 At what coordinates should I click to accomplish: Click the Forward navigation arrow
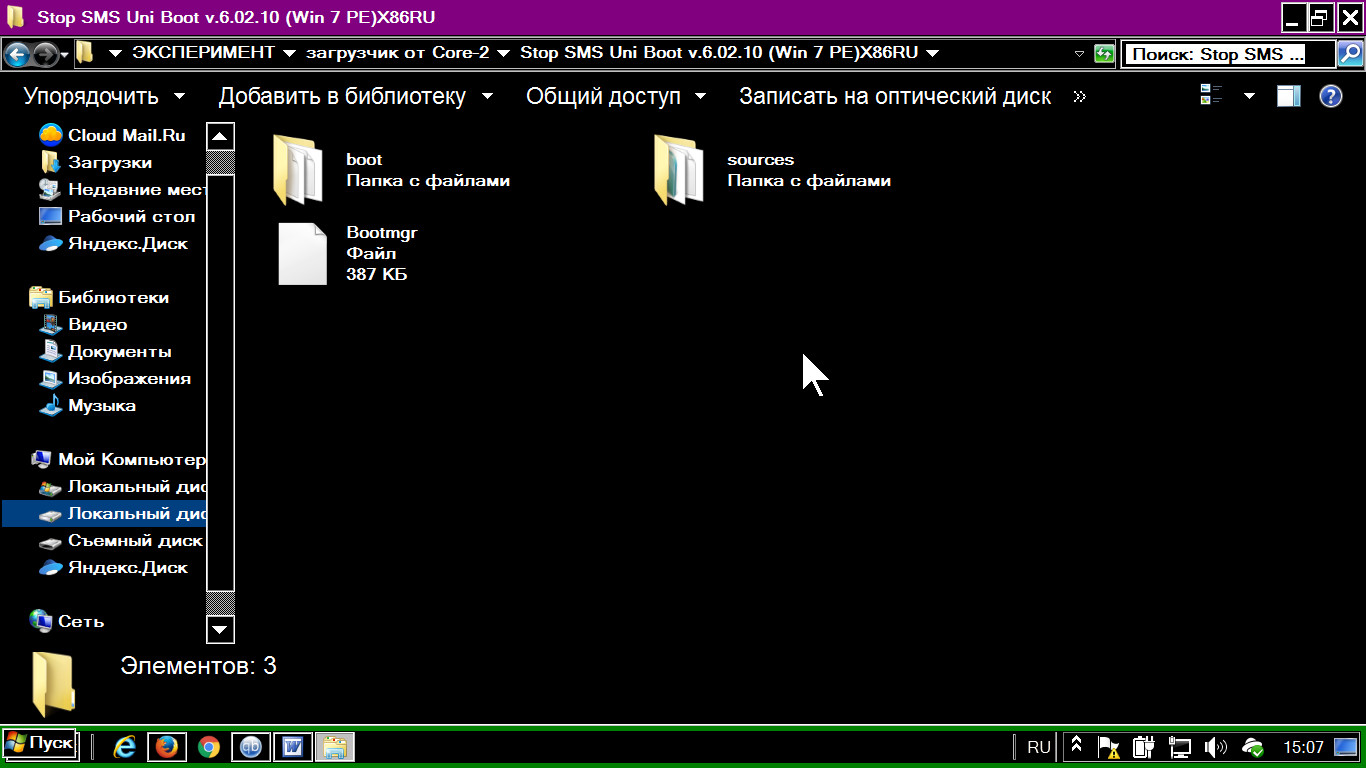[46, 54]
